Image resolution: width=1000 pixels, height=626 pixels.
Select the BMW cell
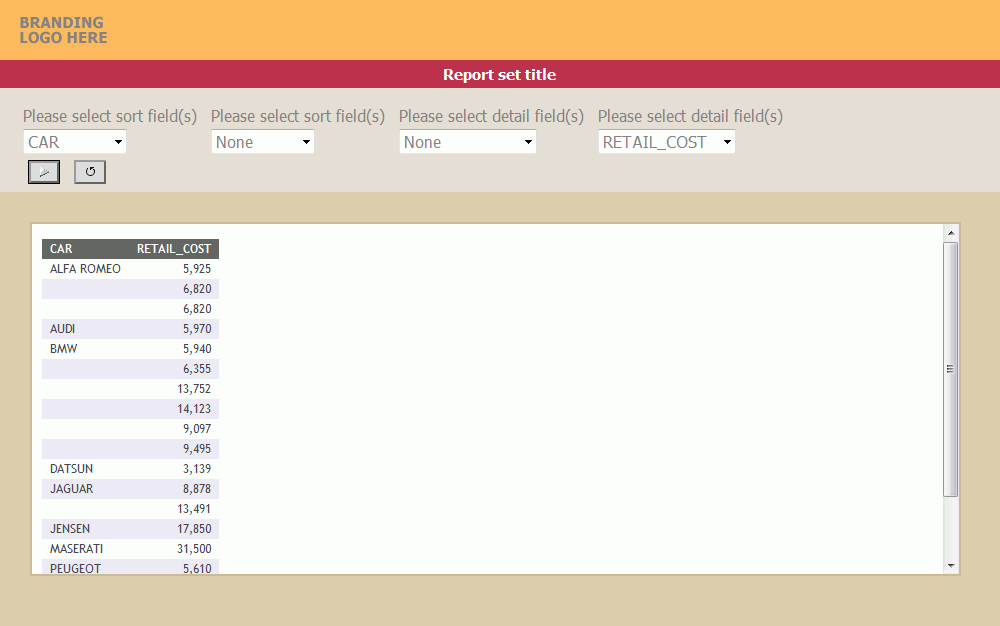click(x=64, y=349)
